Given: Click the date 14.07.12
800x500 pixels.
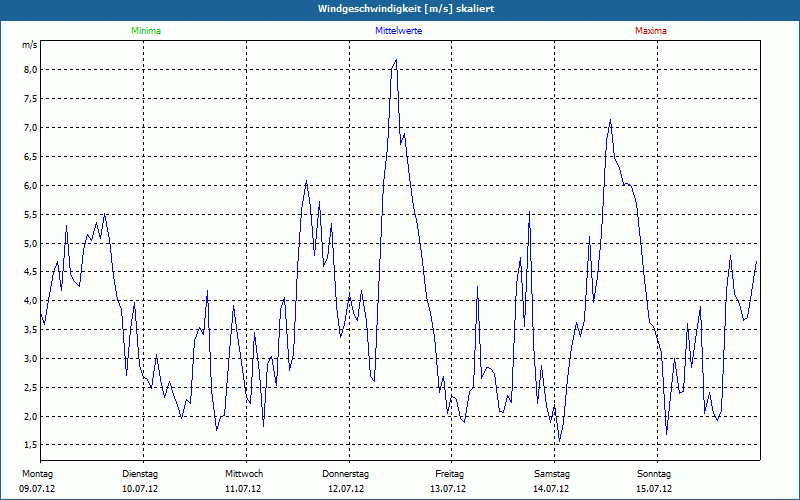Looking at the screenshot, I should pyautogui.click(x=551, y=489).
